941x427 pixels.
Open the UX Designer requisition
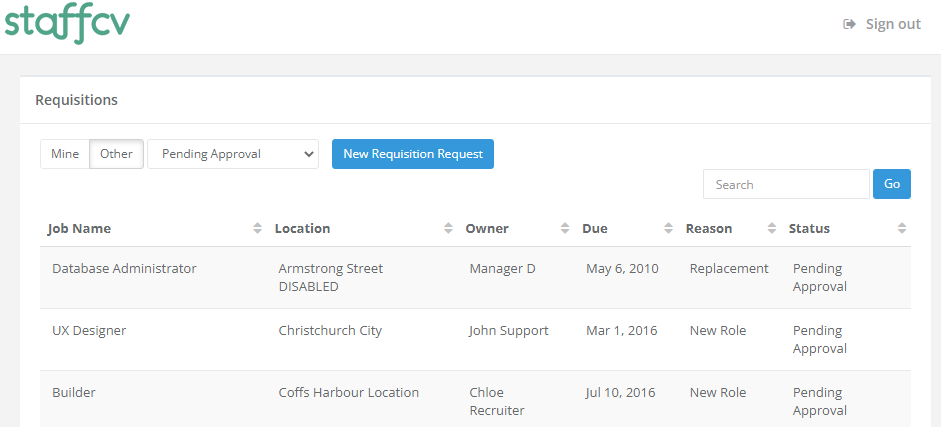(x=89, y=330)
